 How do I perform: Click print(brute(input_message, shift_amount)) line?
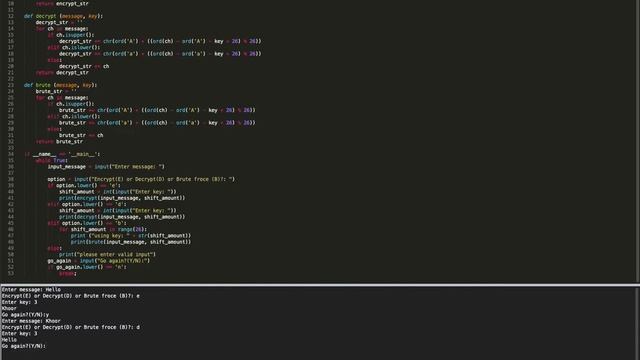click(131, 242)
